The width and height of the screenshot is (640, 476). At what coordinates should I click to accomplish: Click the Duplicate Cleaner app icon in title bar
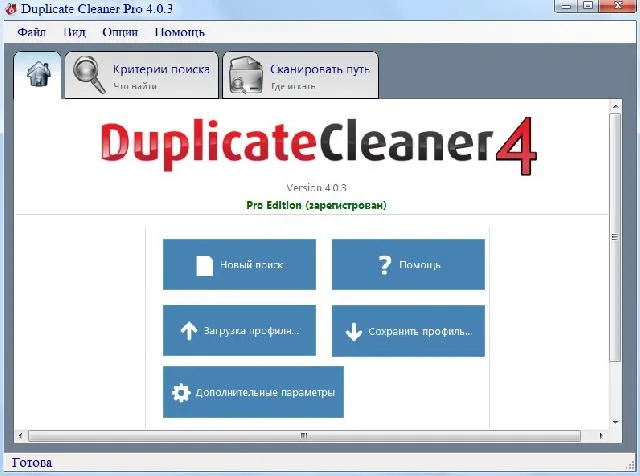[11, 8]
